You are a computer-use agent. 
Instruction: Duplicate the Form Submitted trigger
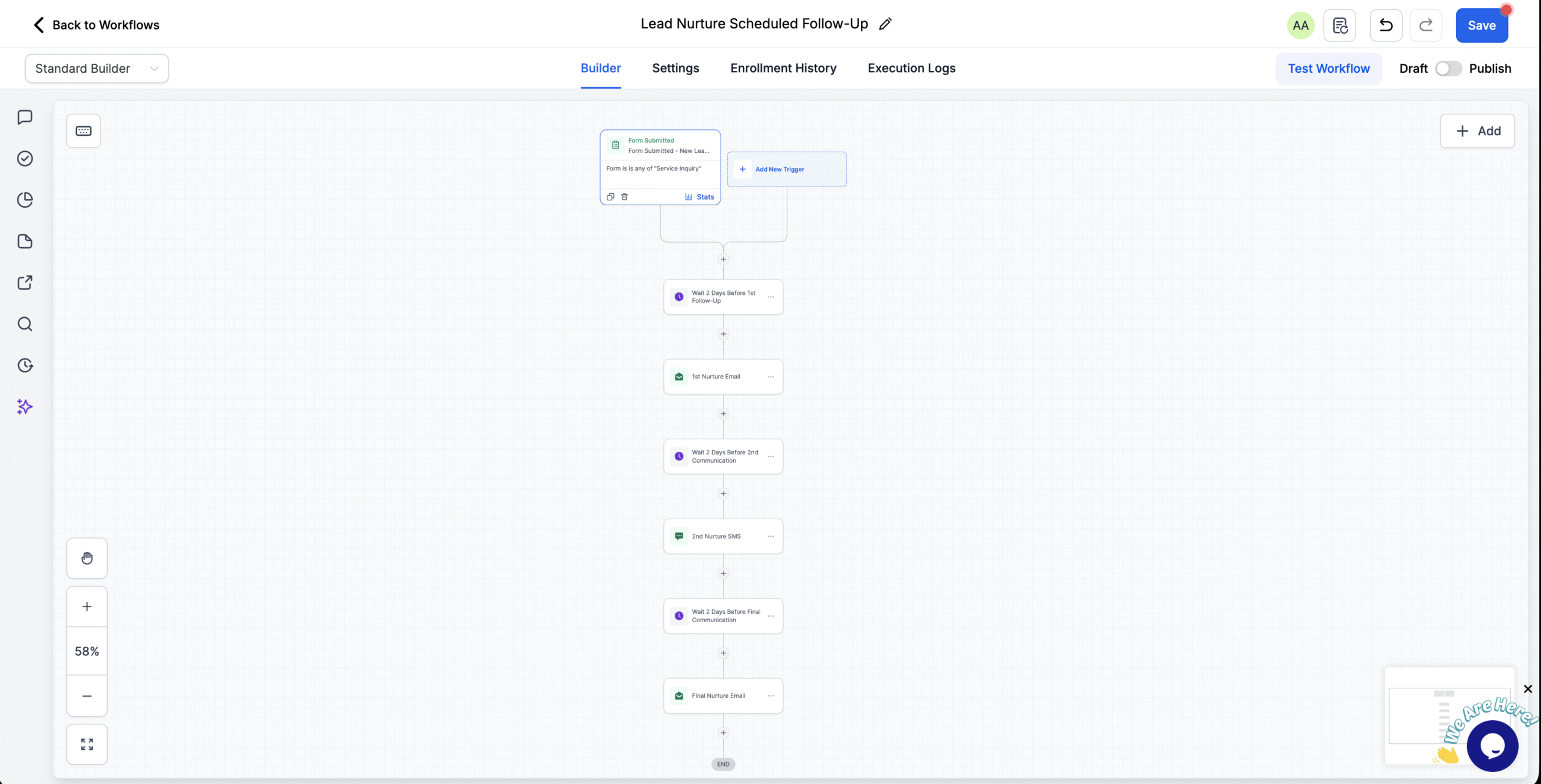click(610, 197)
